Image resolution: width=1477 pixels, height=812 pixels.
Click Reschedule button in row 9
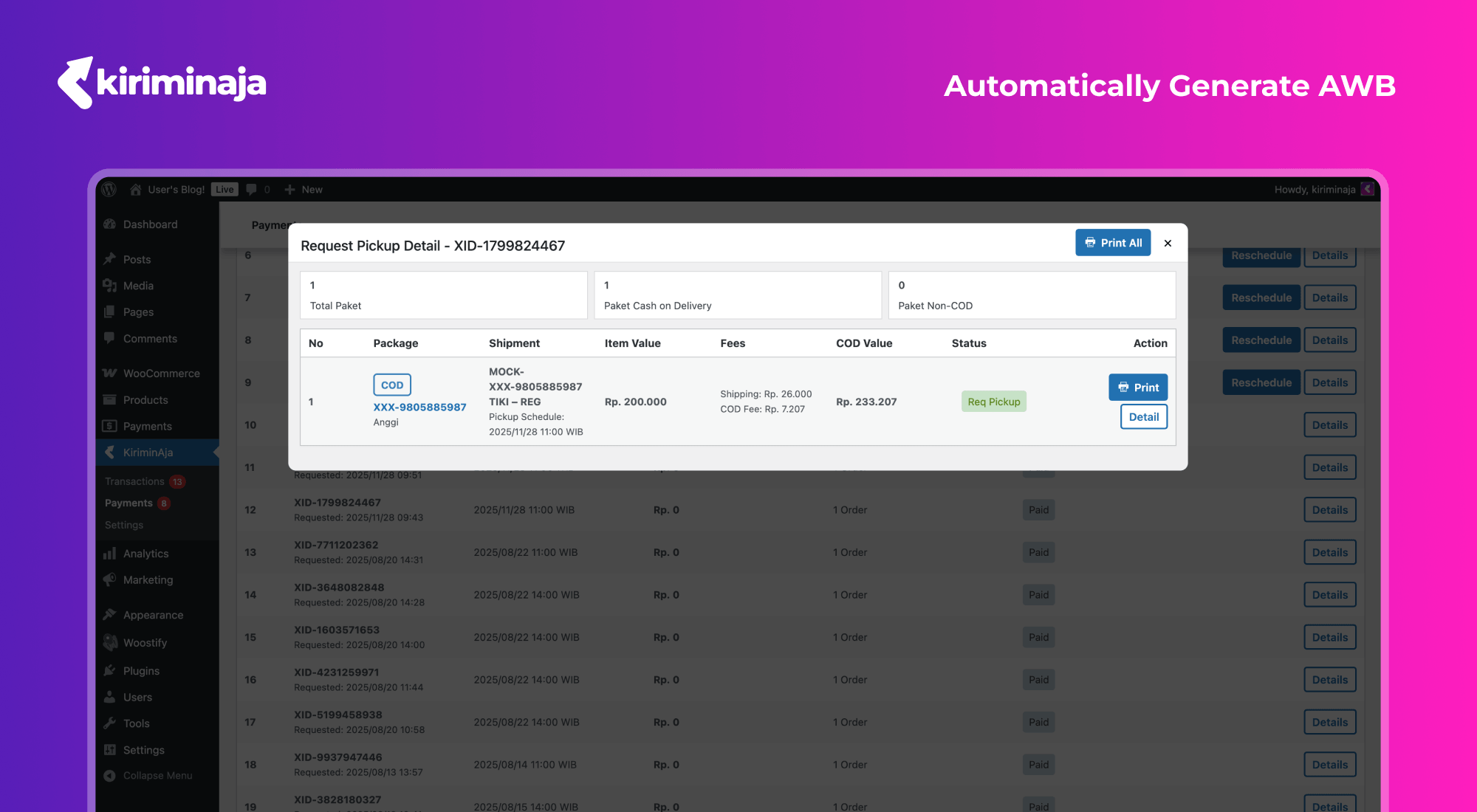1261,382
